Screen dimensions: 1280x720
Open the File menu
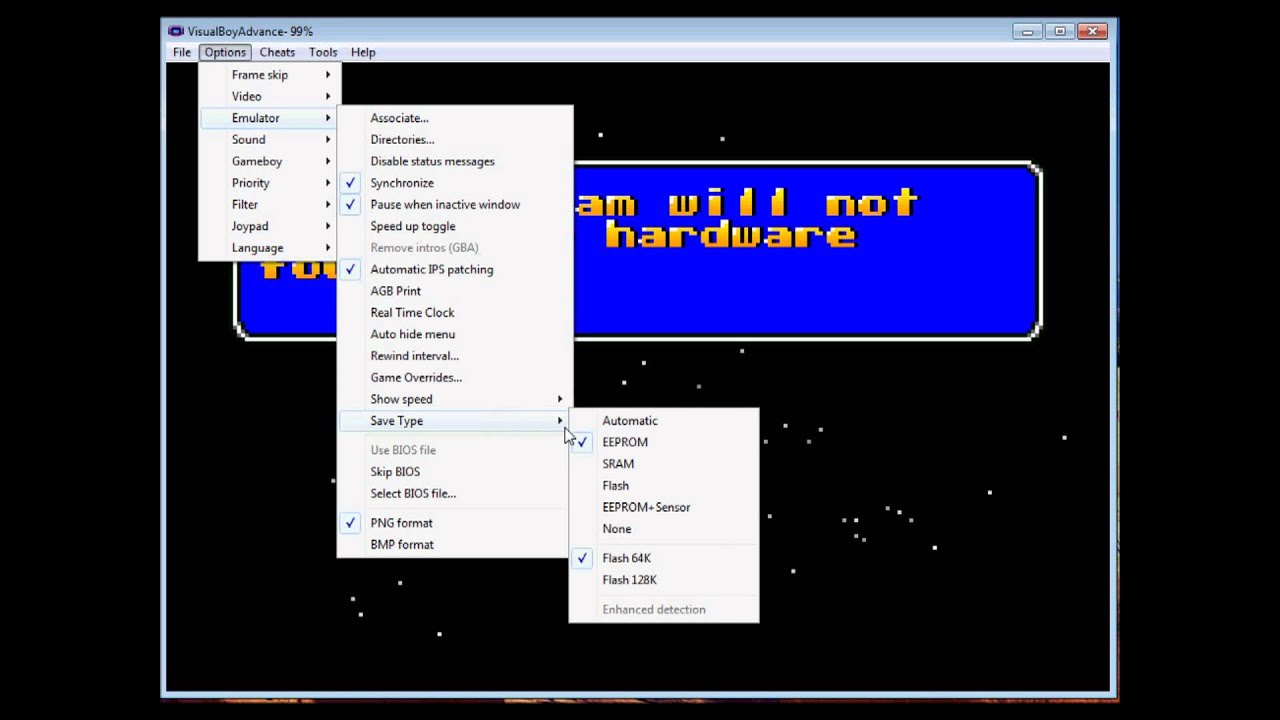182,52
